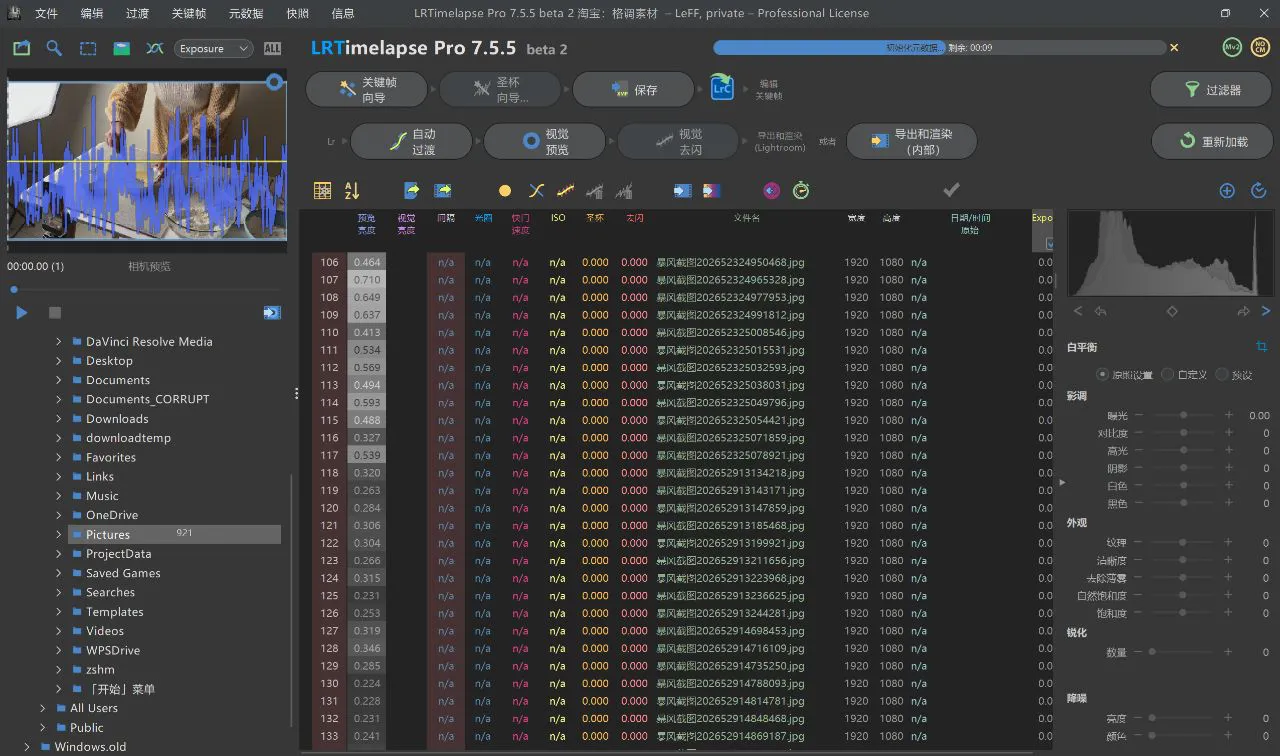Click the 保存 button
The image size is (1280, 756).
click(633, 89)
